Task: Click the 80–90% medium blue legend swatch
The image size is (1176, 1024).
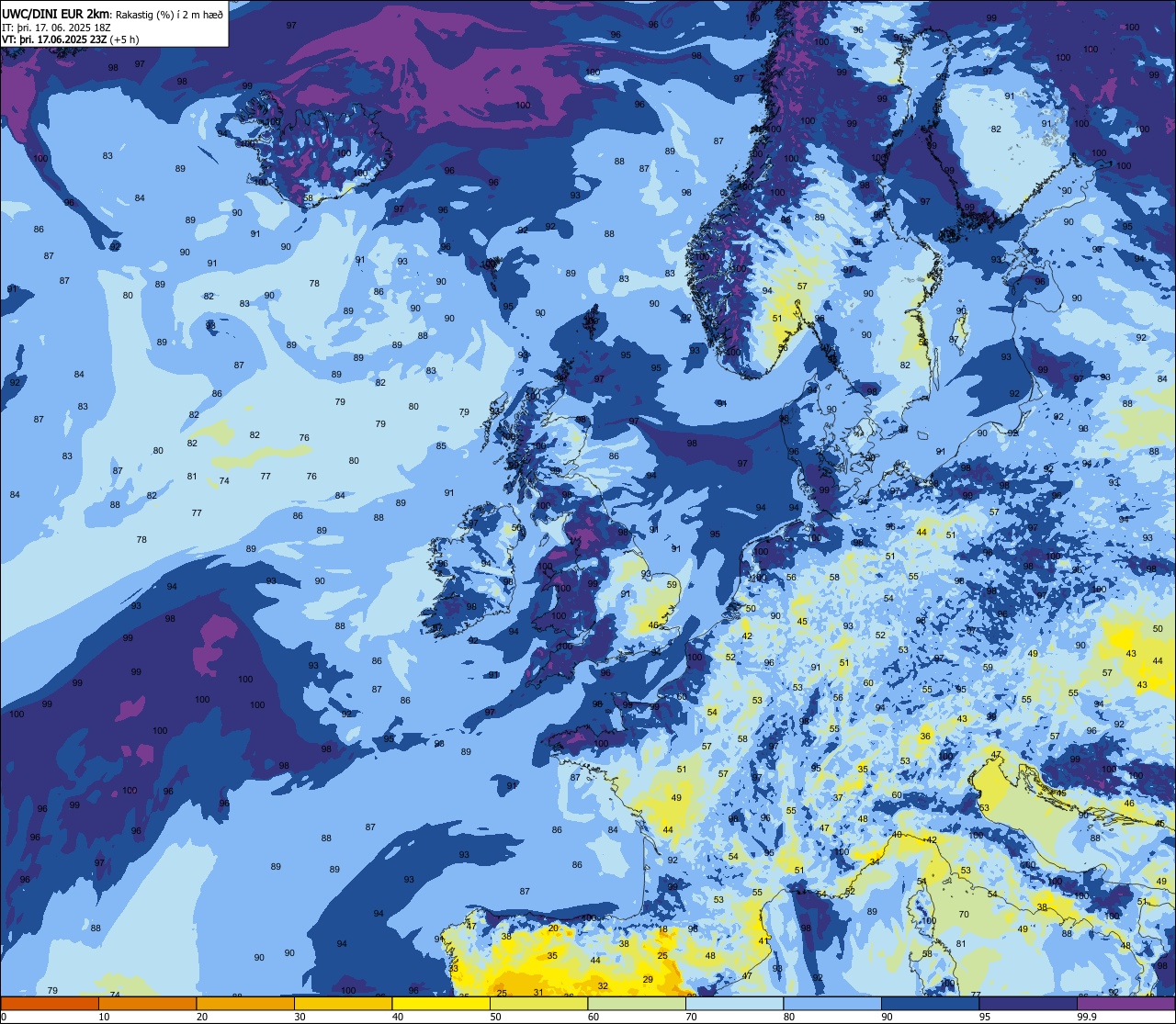Action: tap(832, 1004)
